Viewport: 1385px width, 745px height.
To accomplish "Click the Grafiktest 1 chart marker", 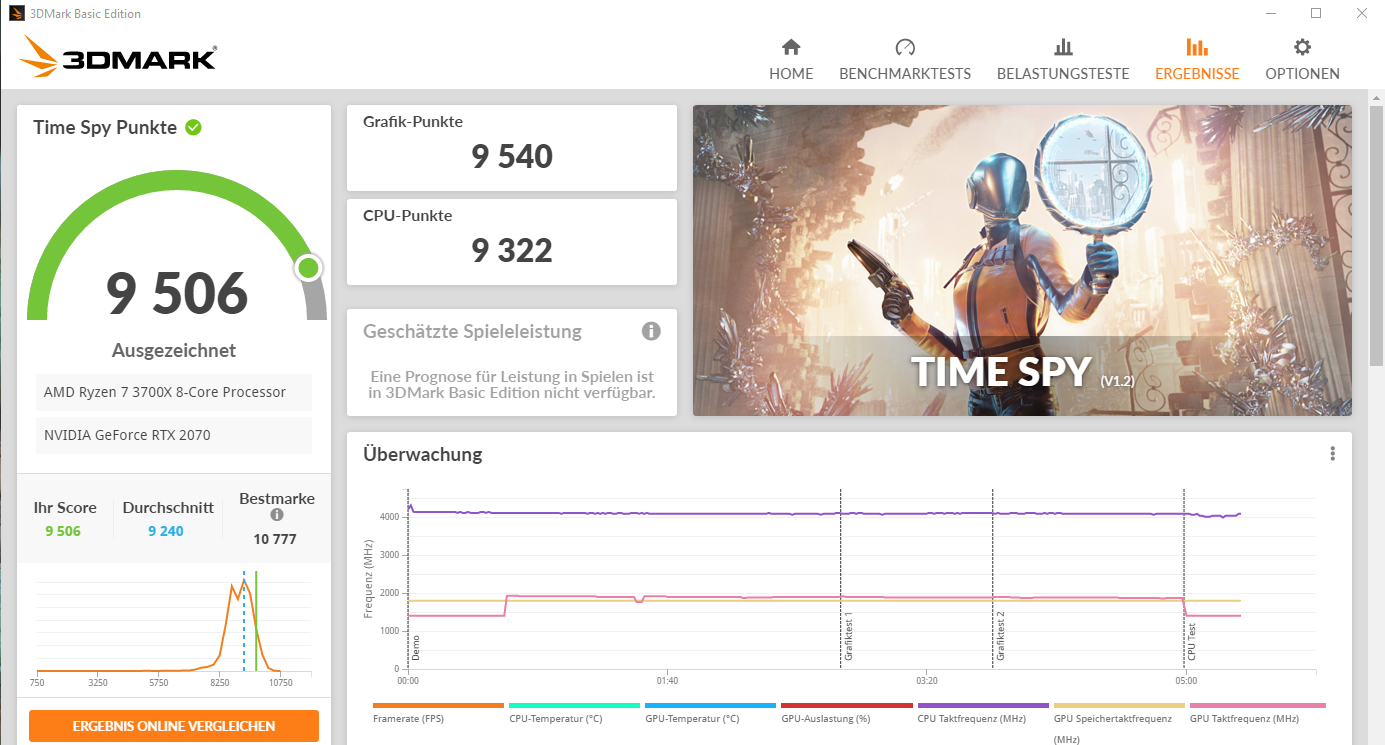I will (x=848, y=636).
